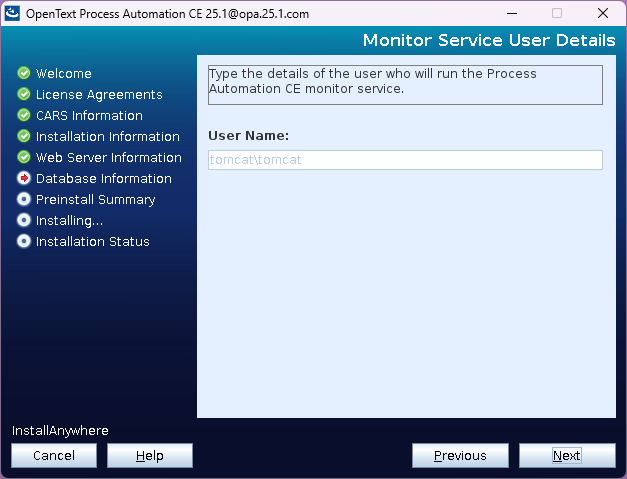
Task: Click the instruction text about monitor service user
Action: [373, 81]
